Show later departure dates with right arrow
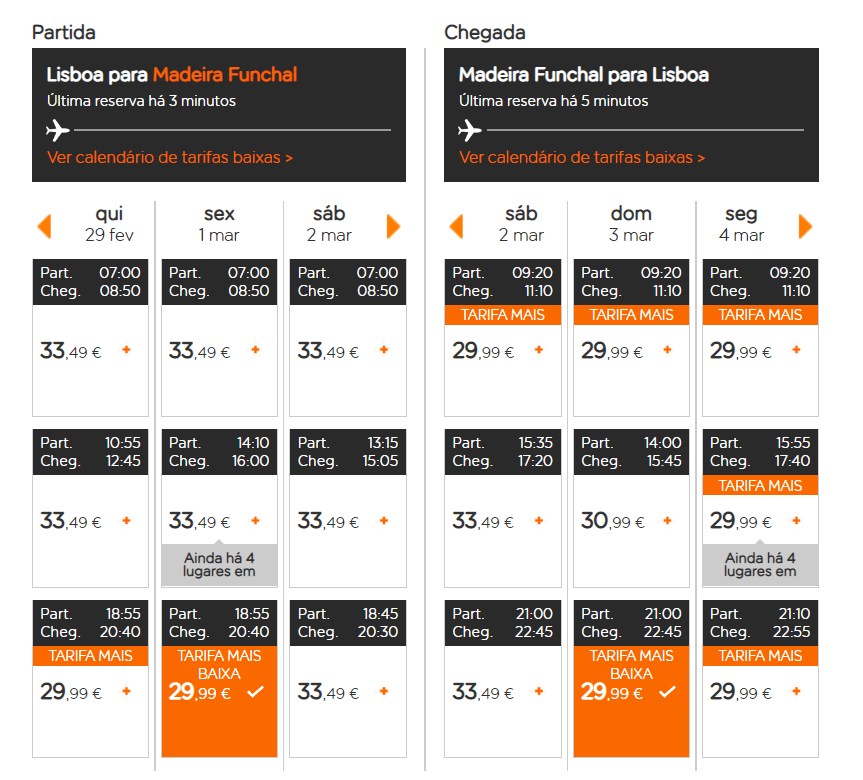Screen dimensions: 863x780 point(393,226)
